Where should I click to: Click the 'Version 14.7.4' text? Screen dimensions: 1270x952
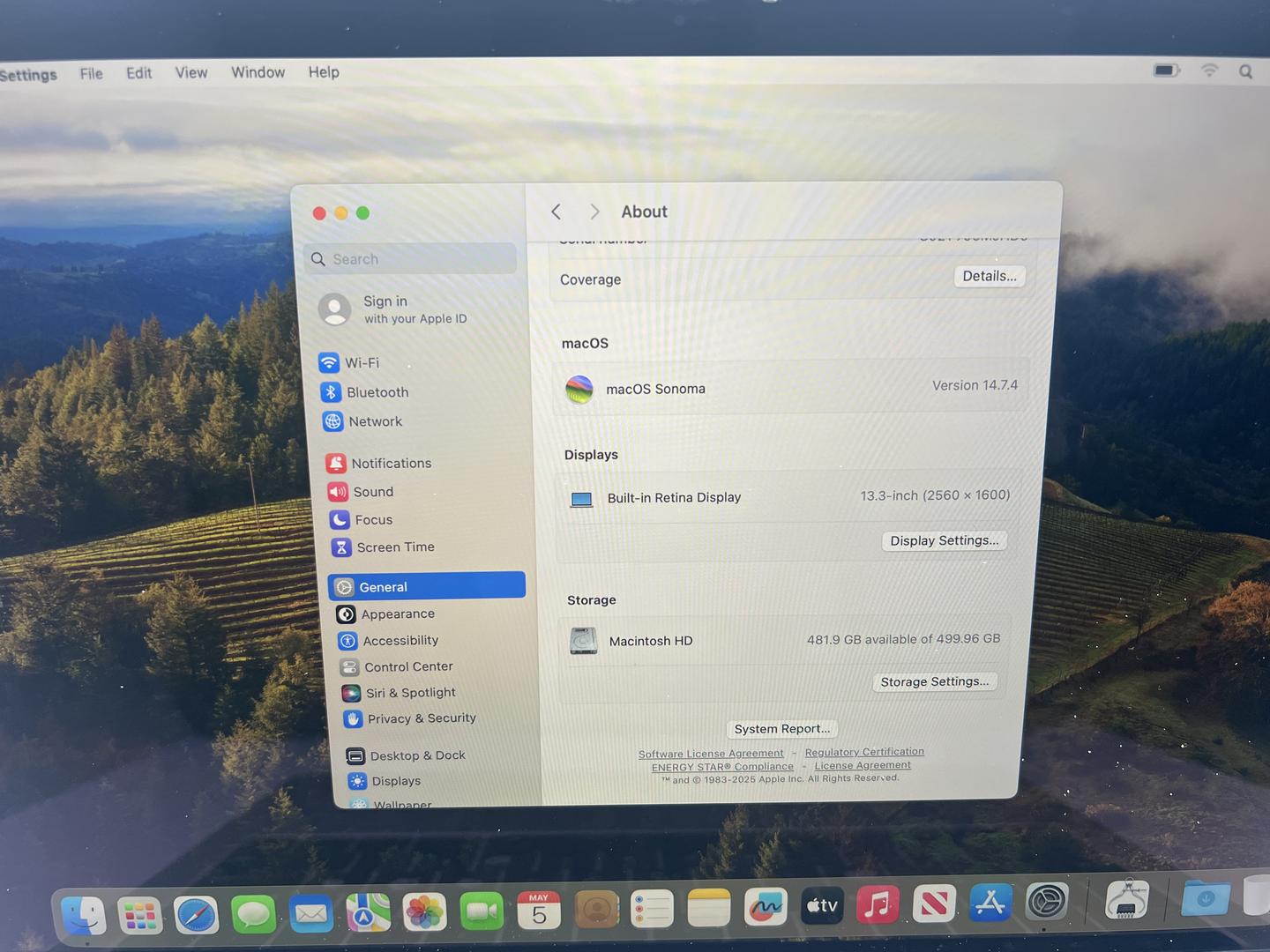point(975,385)
